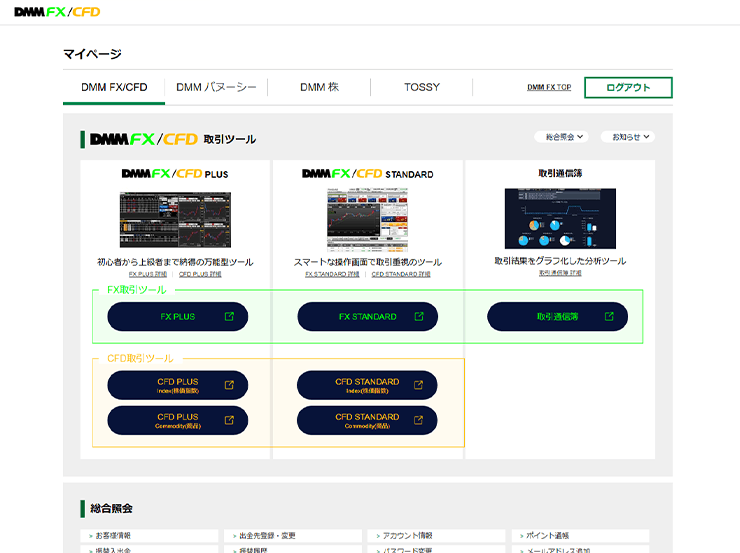The height and width of the screenshot is (553, 740).
Task: Click the 取引通信簿 analysis tool thumbnail
Action: (560, 220)
